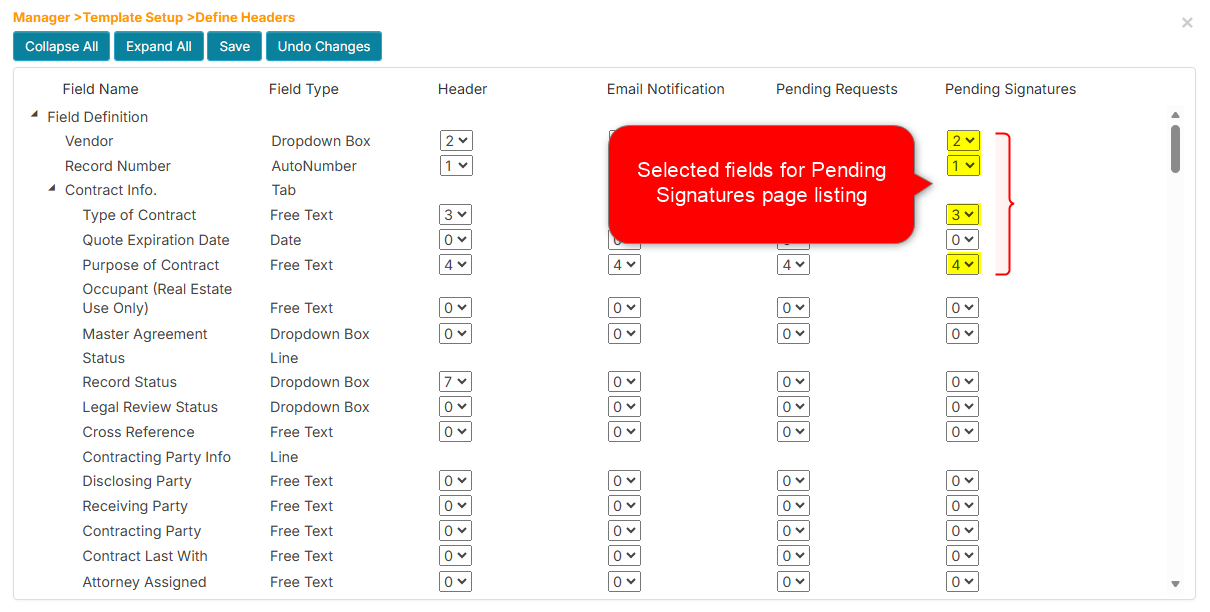The height and width of the screenshot is (612, 1210).
Task: Open Pending Signatures dropdown for Purpose of Contract
Action: [962, 264]
